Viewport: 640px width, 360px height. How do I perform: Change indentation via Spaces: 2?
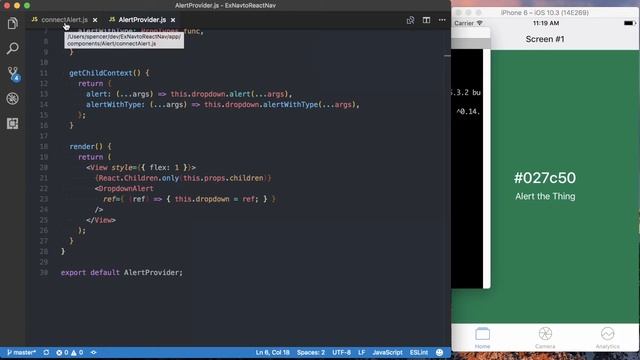coord(311,353)
